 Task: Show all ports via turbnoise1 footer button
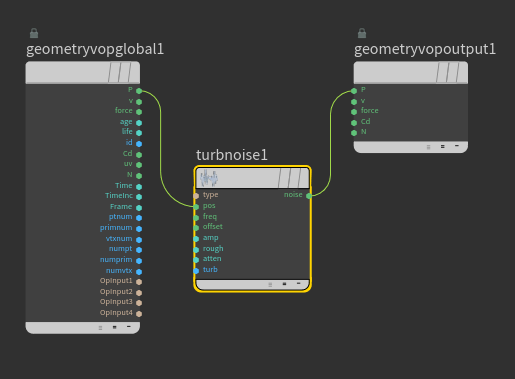click(270, 284)
